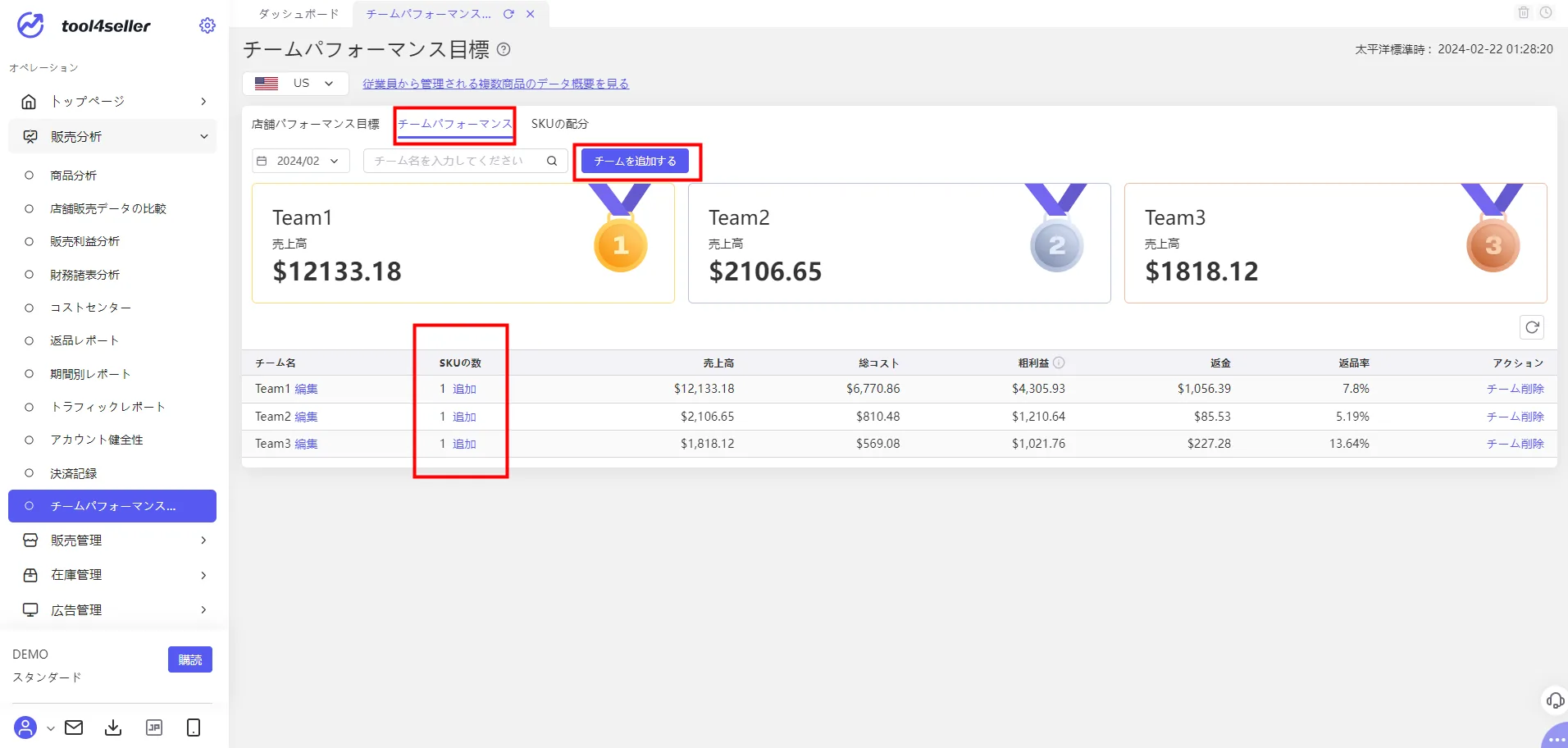
Task: Click the Team2 ranking card
Action: tap(899, 243)
